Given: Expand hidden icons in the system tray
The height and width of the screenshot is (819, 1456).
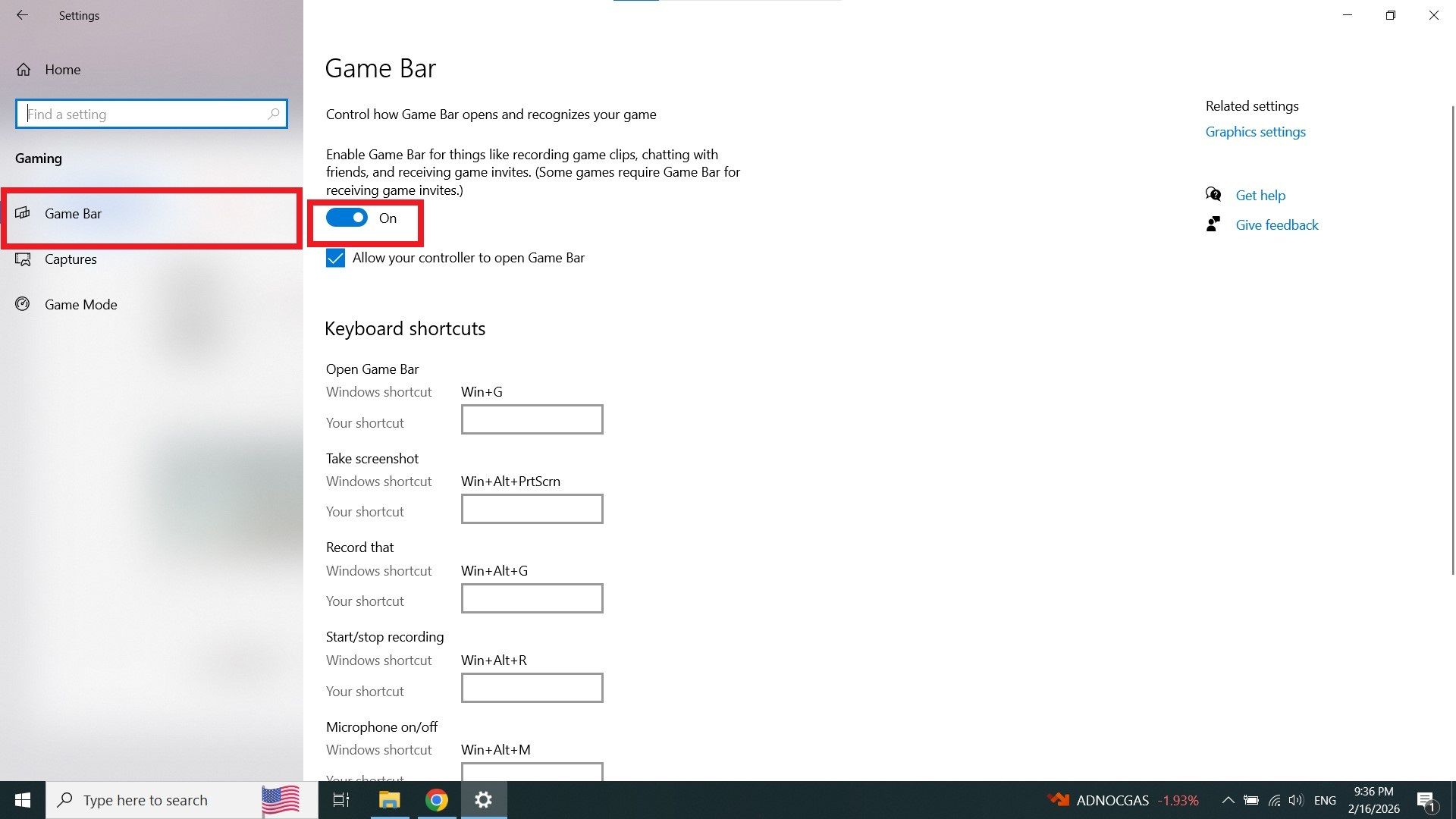Looking at the screenshot, I should click(x=1228, y=799).
